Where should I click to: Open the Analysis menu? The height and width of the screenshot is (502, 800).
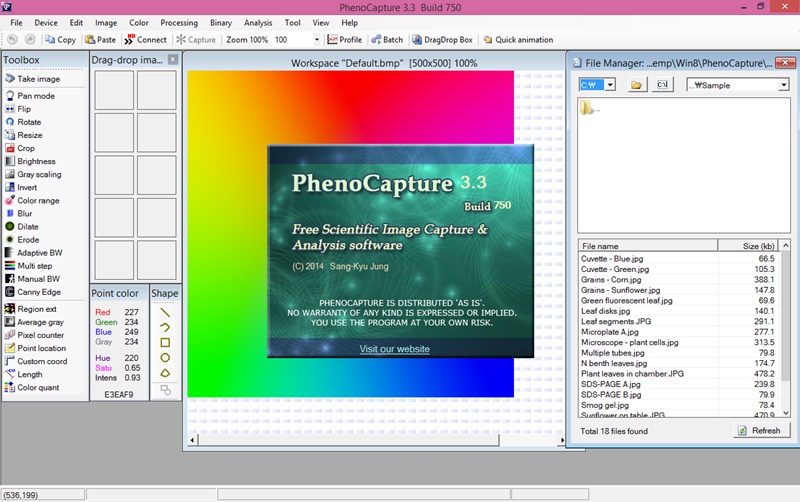tap(258, 22)
